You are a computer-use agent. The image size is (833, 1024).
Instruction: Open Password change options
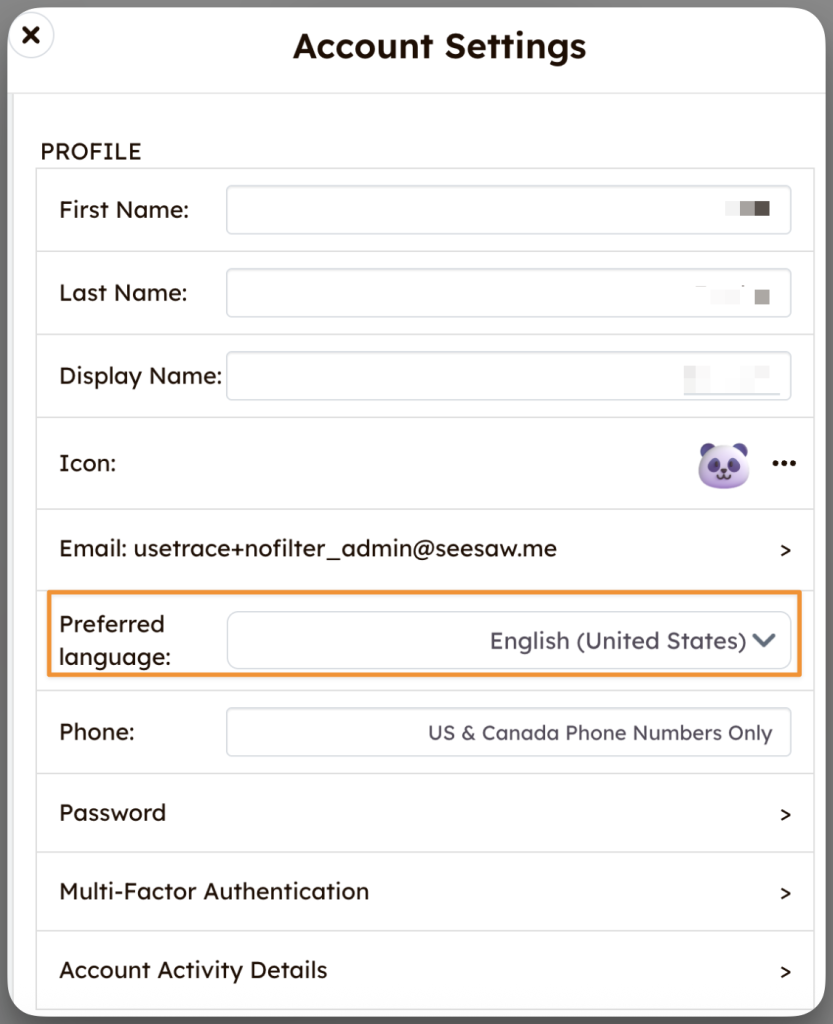424,813
